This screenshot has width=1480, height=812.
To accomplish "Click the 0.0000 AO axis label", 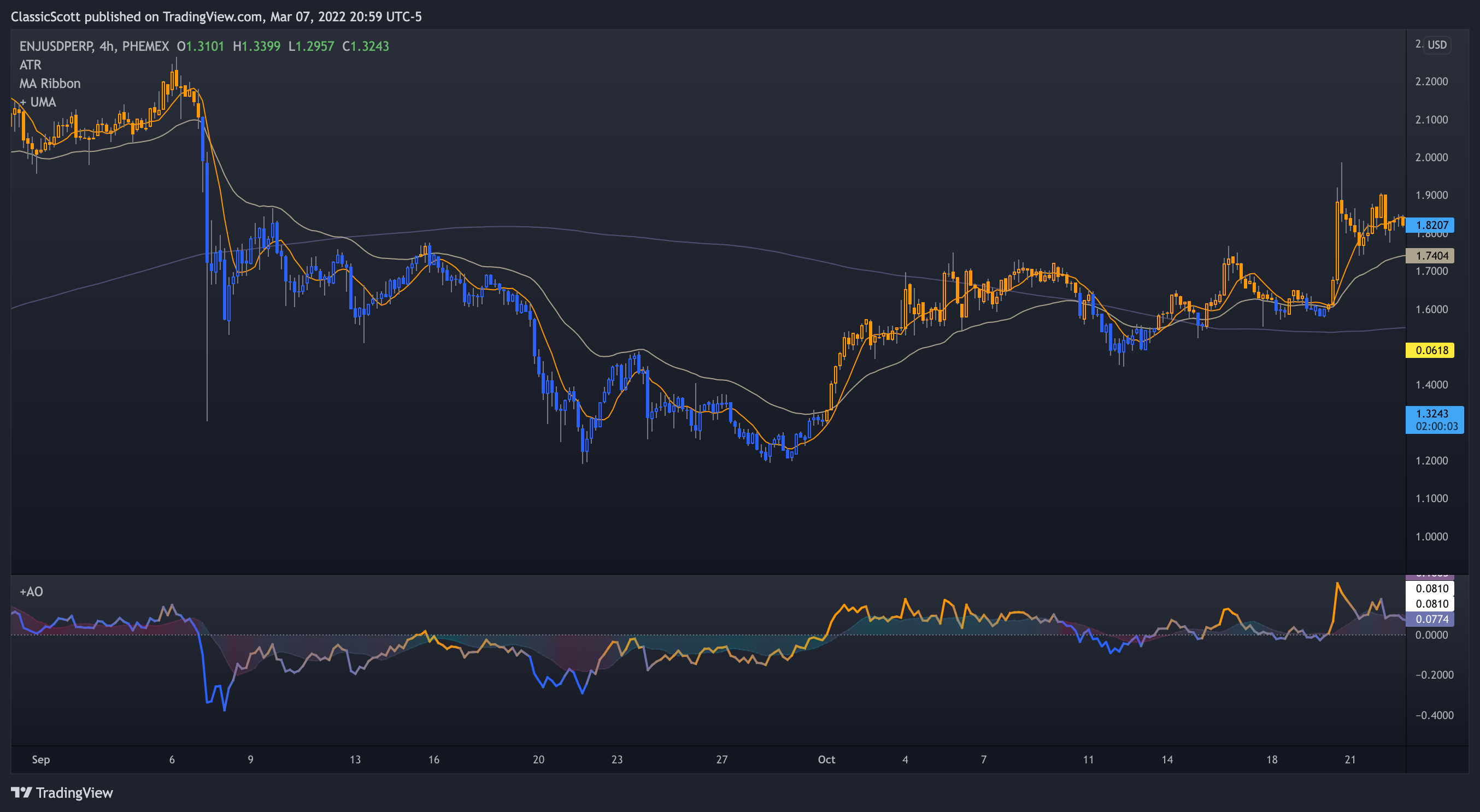I will coord(1431,635).
